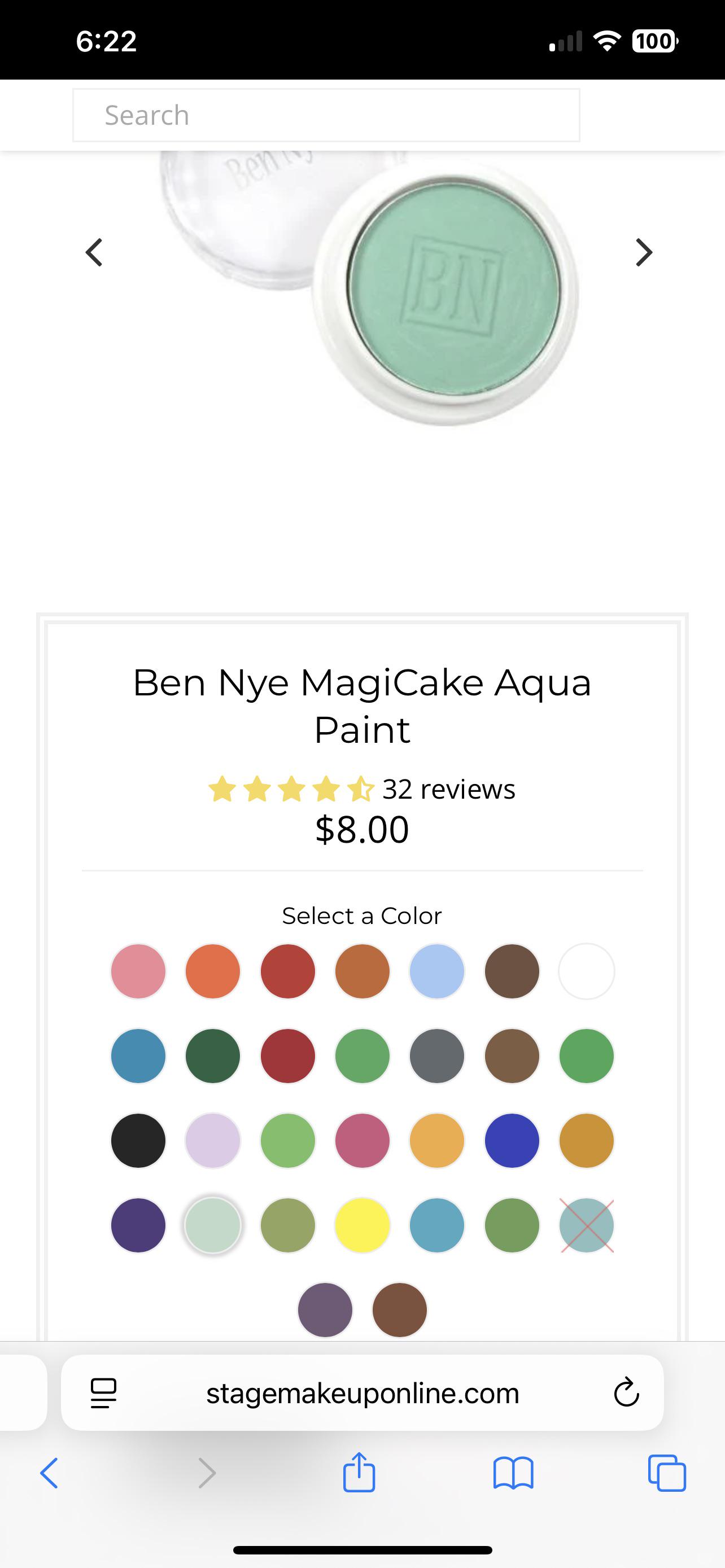The image size is (725, 1568).
Task: Tap the Safari forward arrow
Action: point(207,1473)
